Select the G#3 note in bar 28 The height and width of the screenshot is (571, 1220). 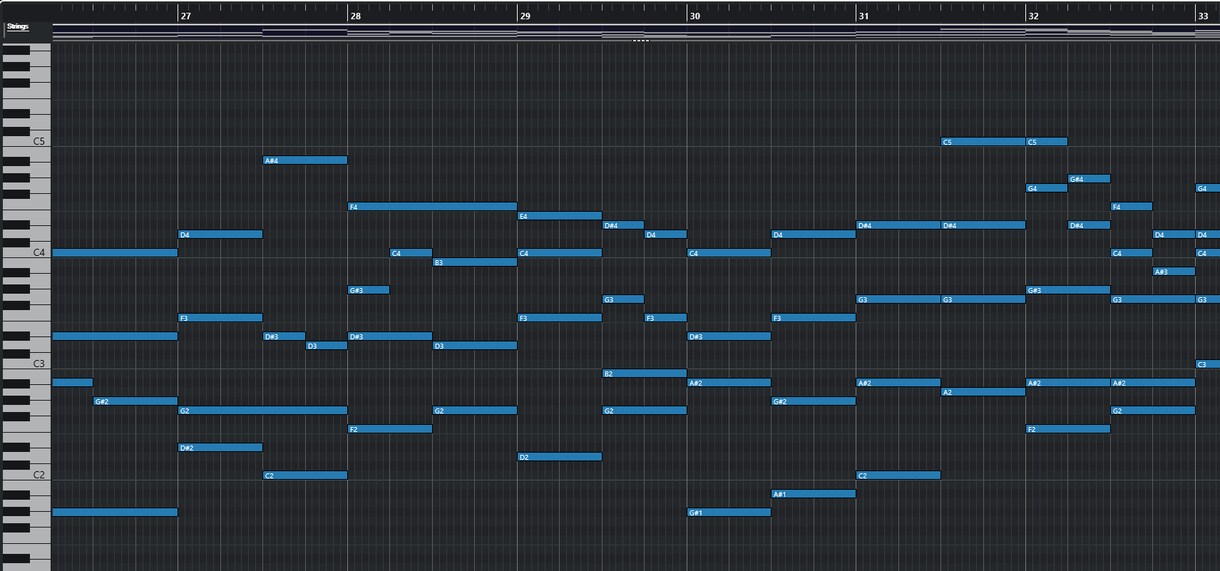pos(368,290)
